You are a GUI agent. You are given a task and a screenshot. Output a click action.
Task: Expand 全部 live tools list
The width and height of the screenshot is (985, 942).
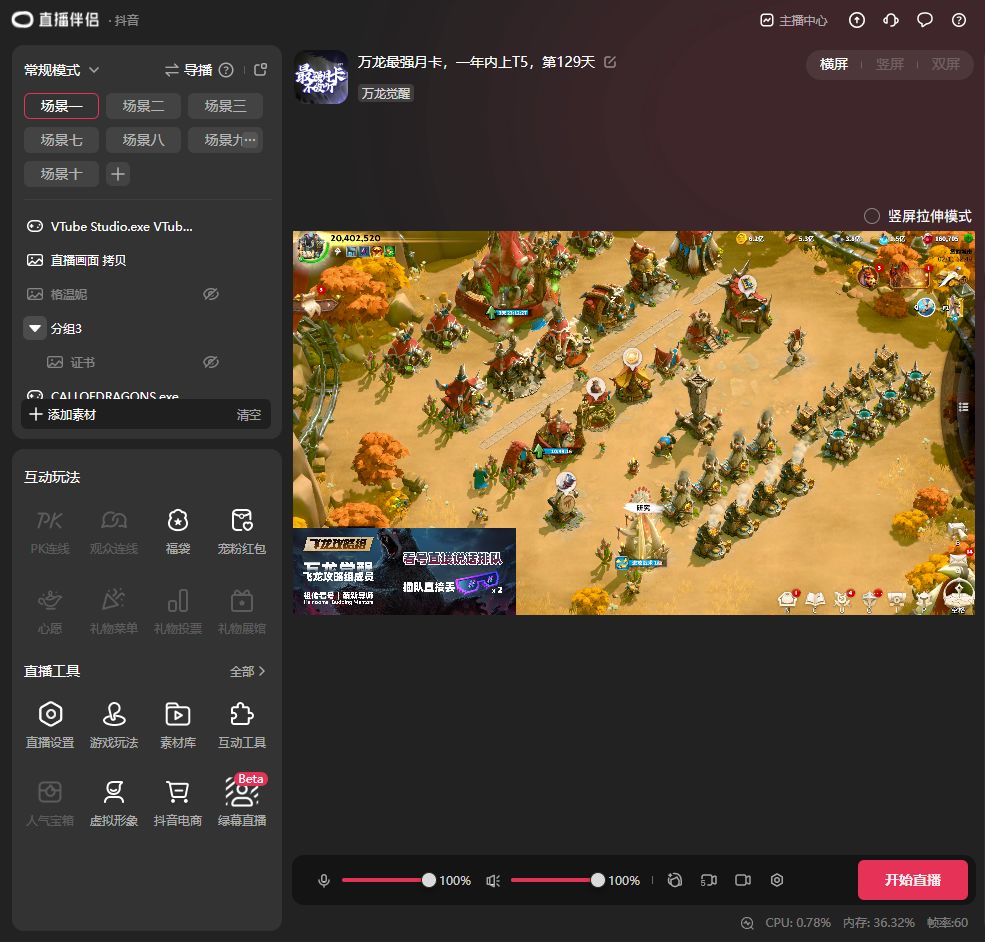tap(247, 672)
